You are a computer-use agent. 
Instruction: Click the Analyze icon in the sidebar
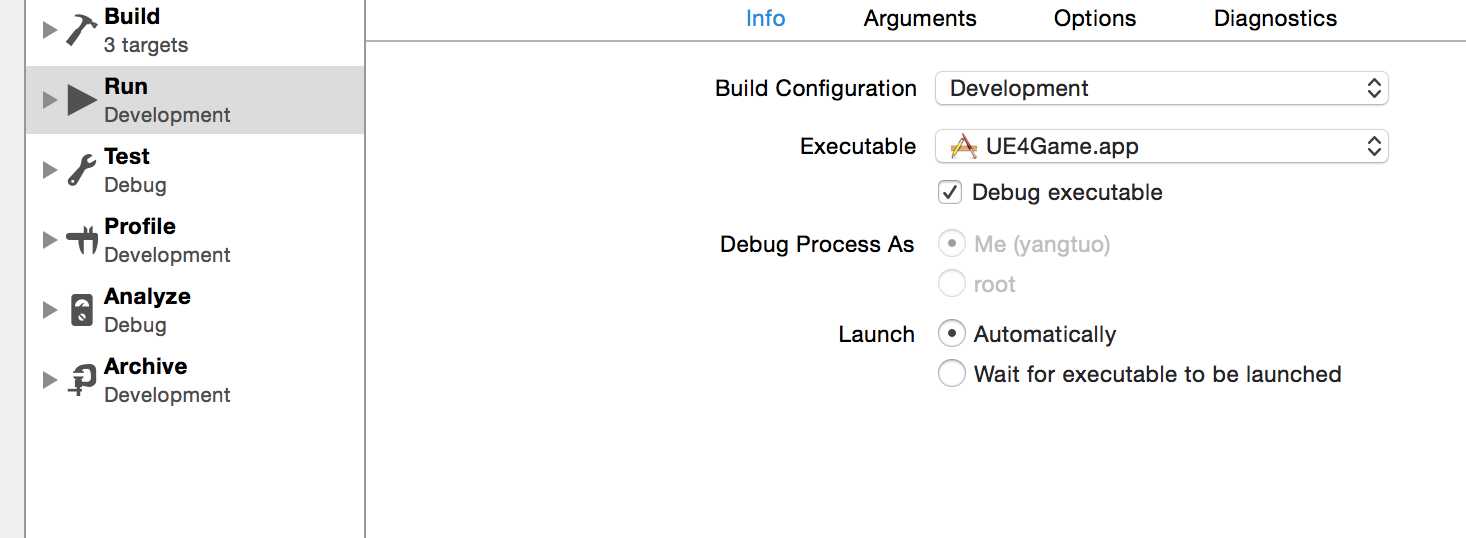point(82,310)
